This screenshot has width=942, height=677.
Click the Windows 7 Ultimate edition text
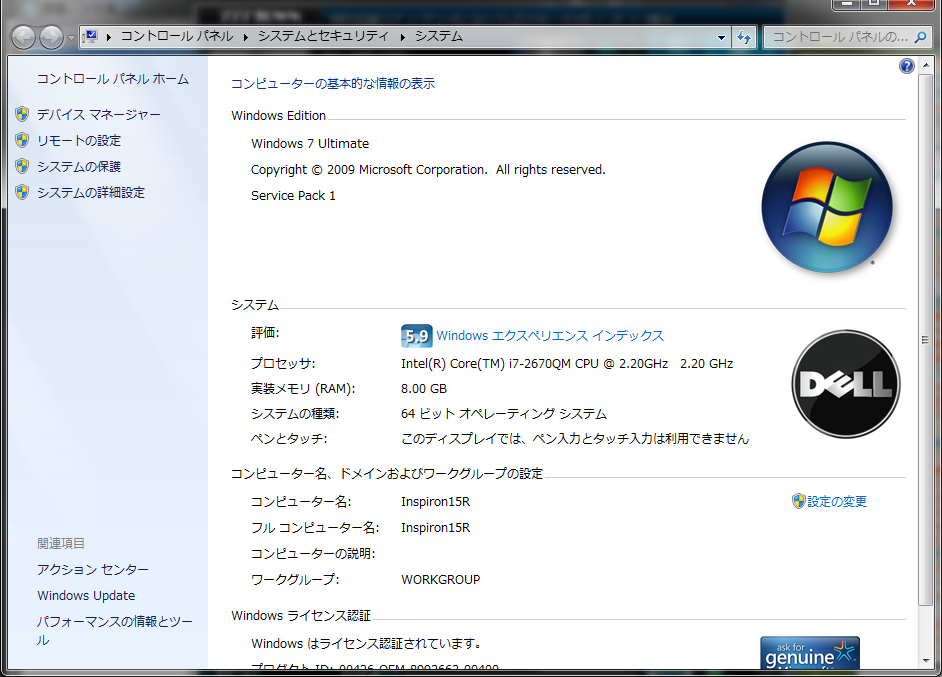coord(310,144)
